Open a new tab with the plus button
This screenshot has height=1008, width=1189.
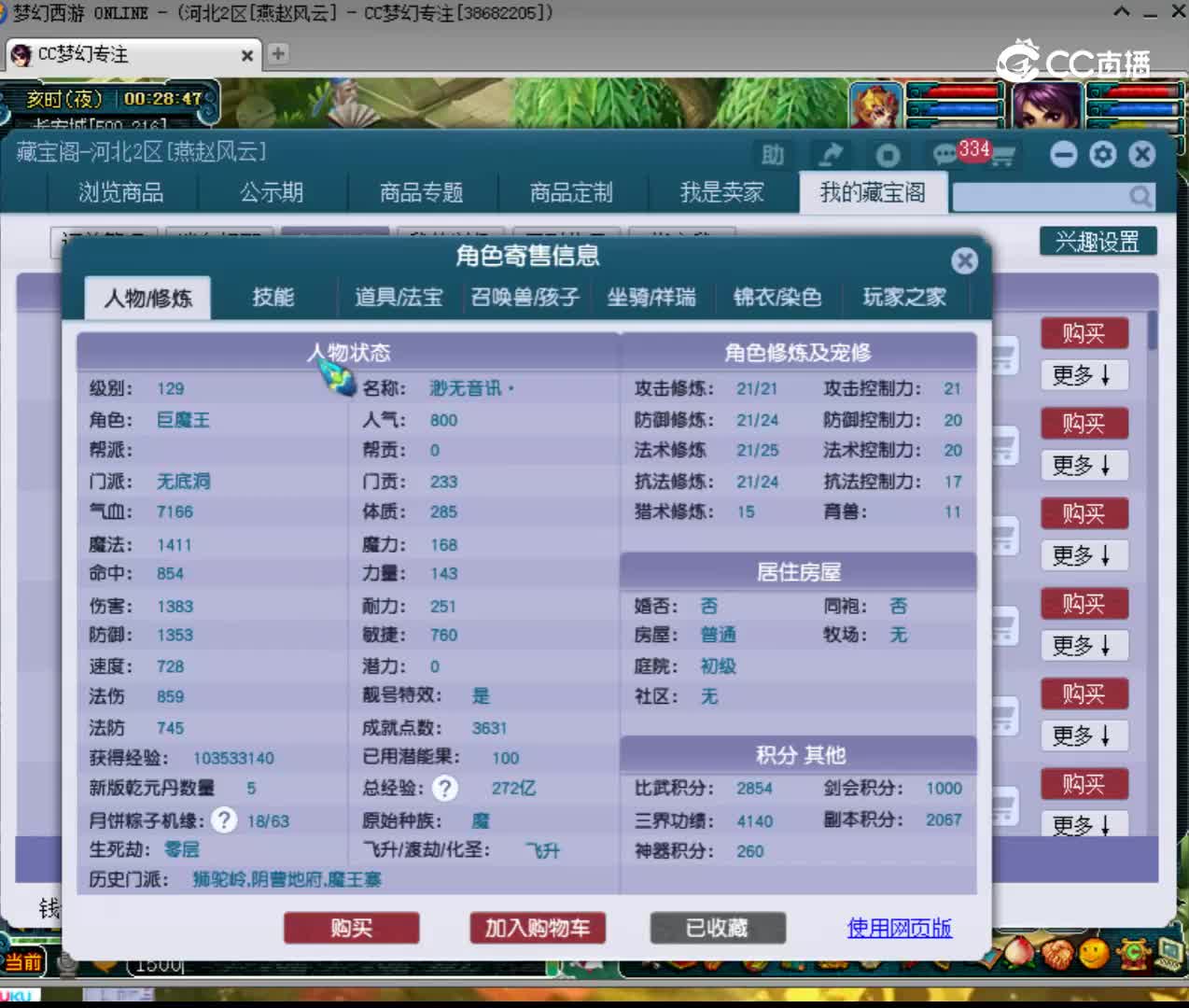tap(277, 53)
